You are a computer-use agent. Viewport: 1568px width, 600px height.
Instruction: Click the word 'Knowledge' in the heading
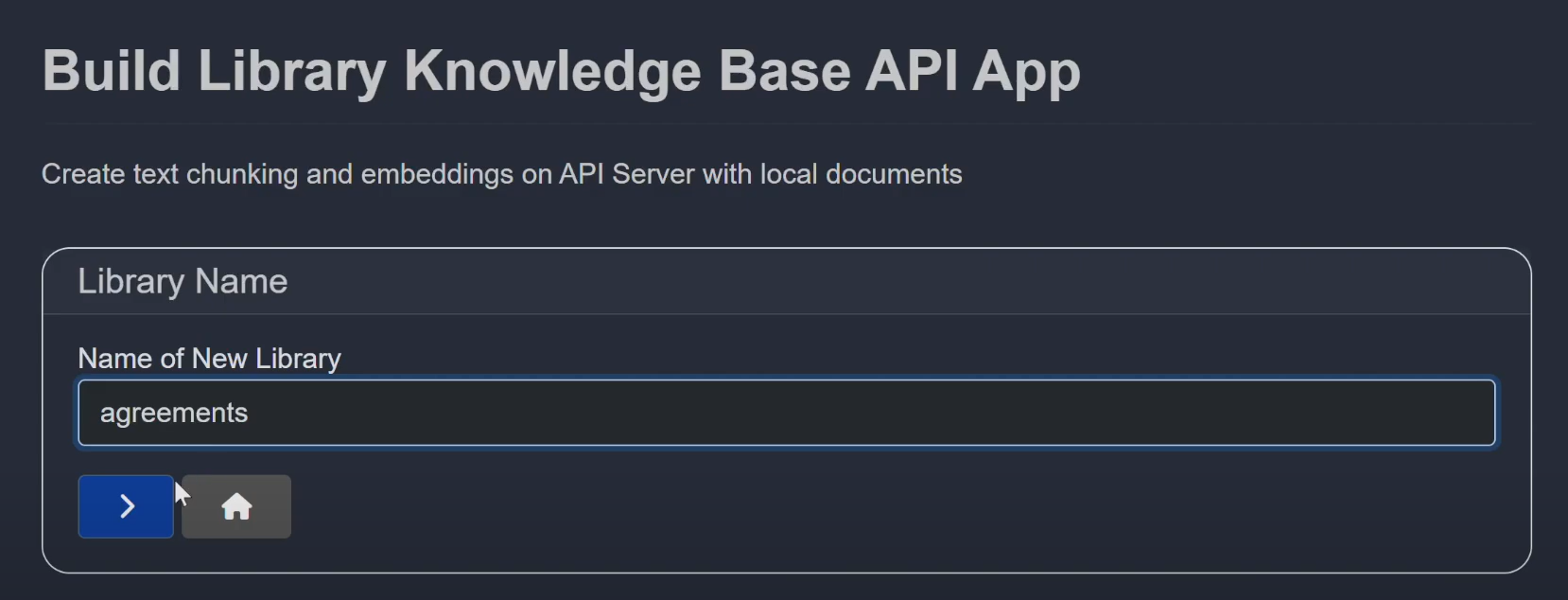[x=551, y=72]
